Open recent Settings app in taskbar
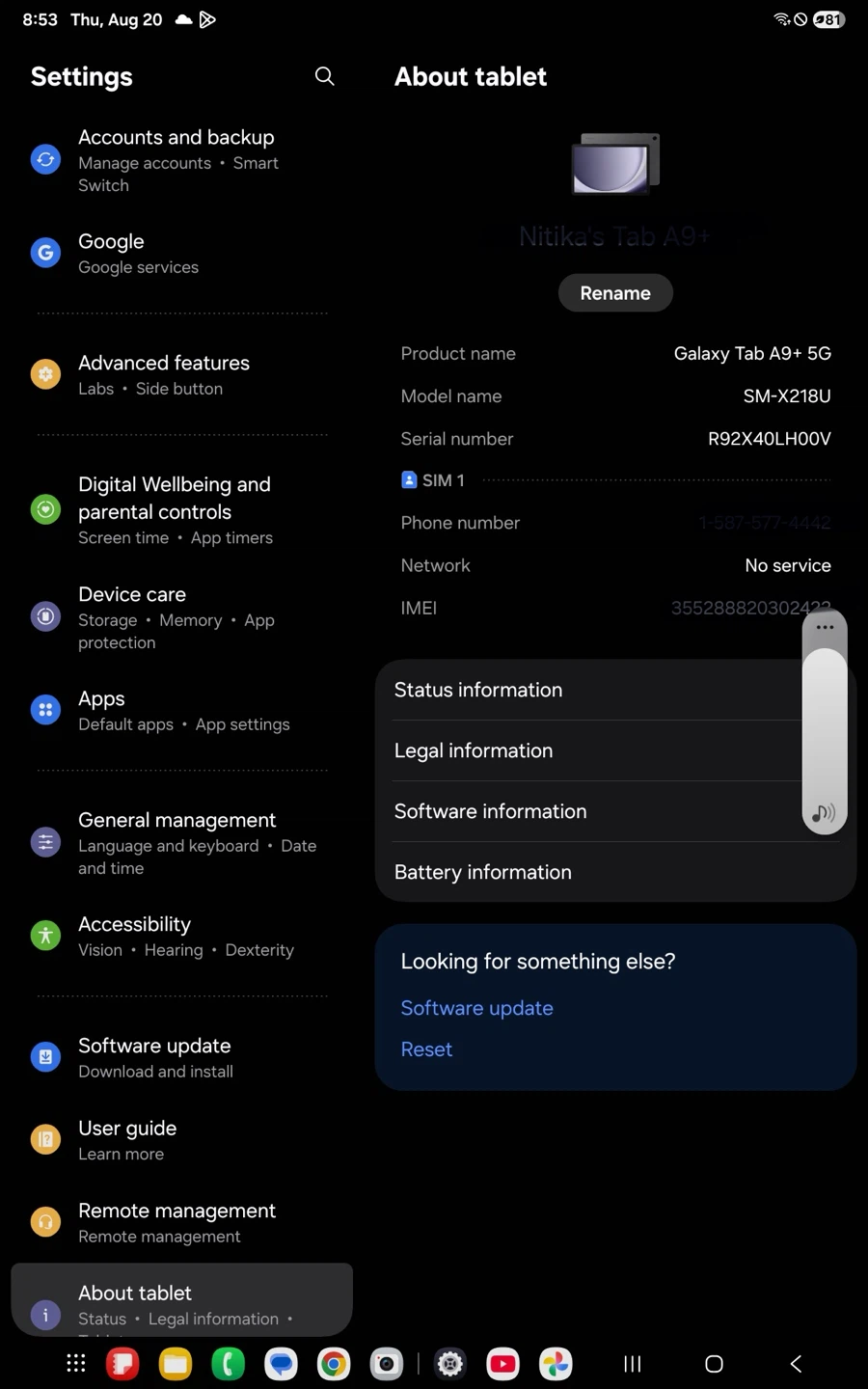868x1389 pixels. click(x=450, y=1364)
